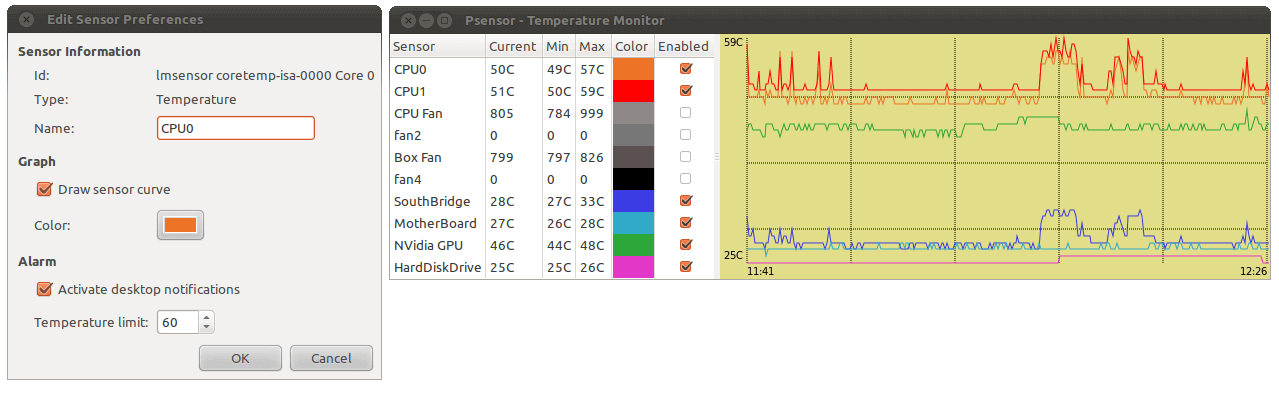The width and height of the screenshot is (1279, 400).
Task: Sort table by Min column header
Action: [558, 46]
